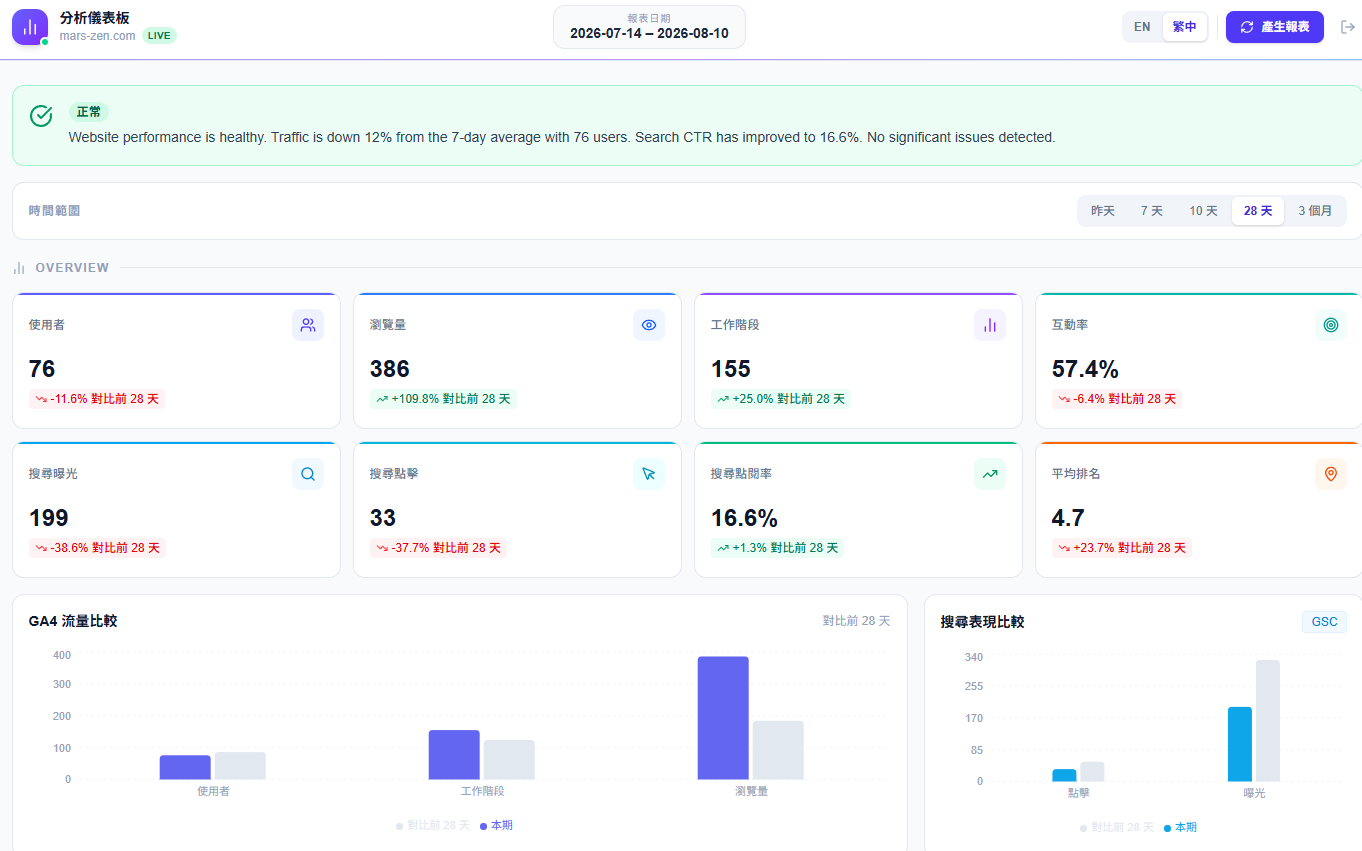This screenshot has width=1362, height=851.
Task: Click the green check icon in status banner
Action: [41, 116]
